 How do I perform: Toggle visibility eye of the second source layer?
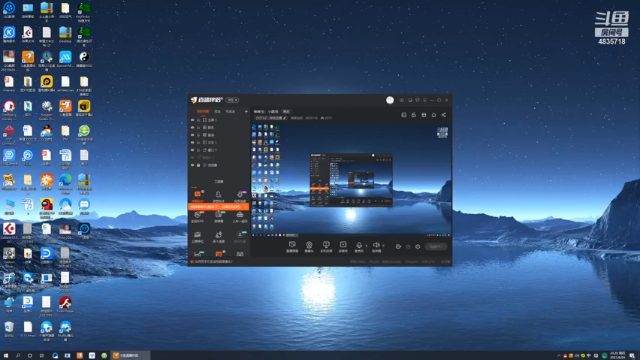(193, 127)
